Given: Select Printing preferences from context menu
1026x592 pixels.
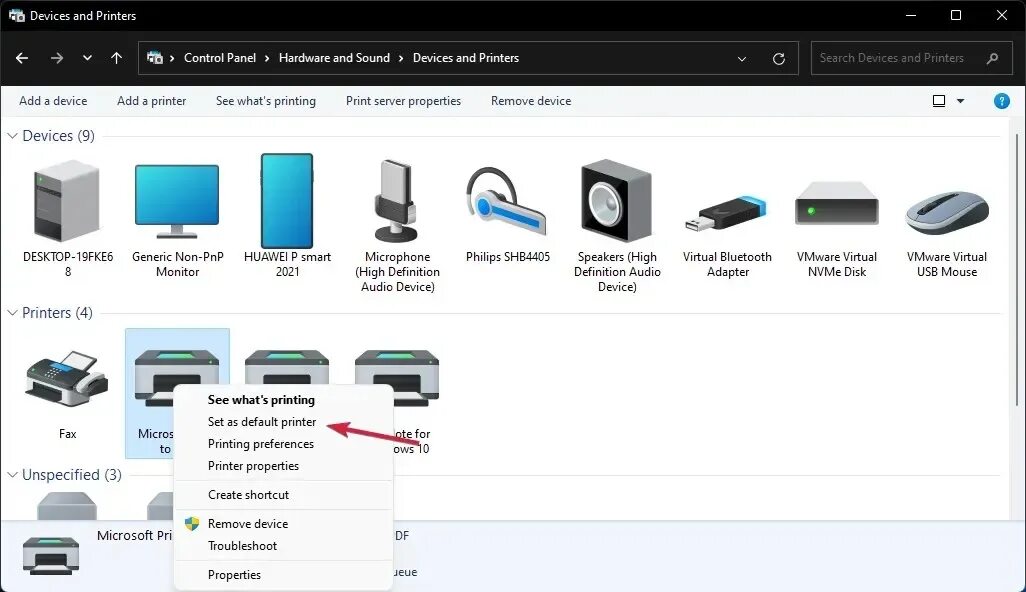Looking at the screenshot, I should click(x=260, y=444).
